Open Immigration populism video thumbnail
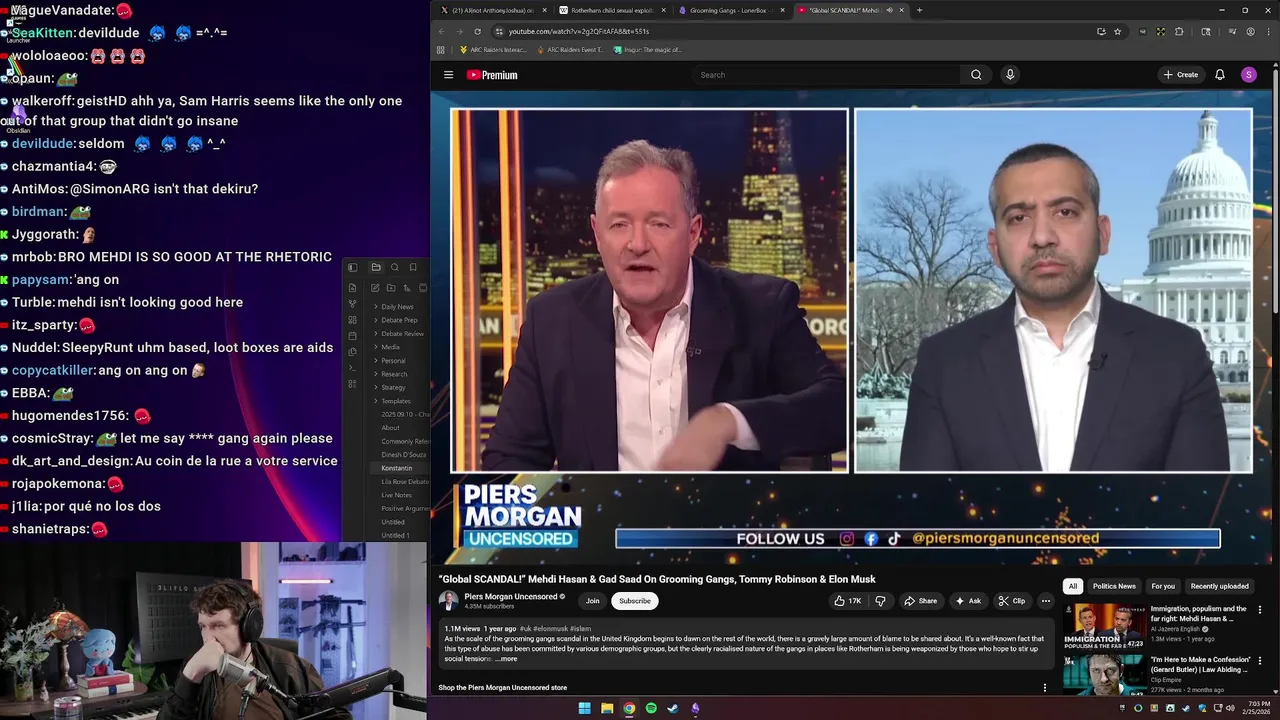1280x720 pixels. tap(1104, 626)
